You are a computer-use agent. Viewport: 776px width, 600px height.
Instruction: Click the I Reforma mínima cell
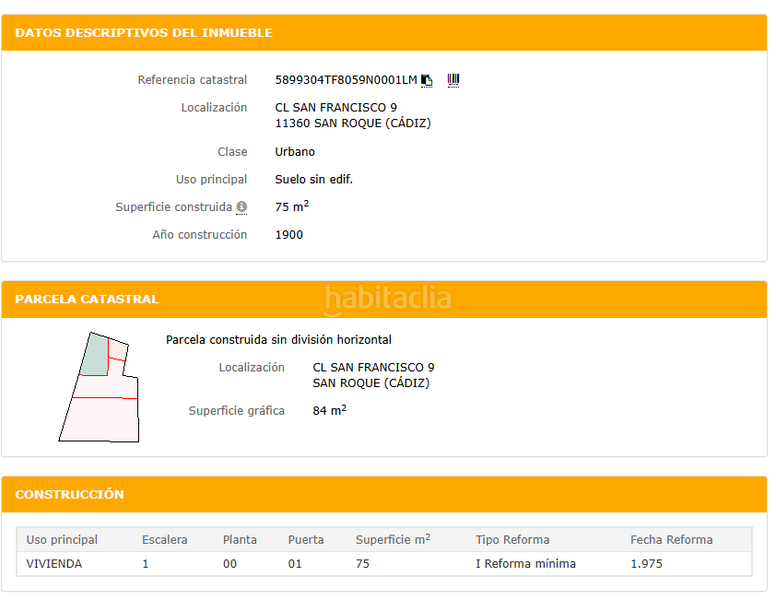tap(525, 564)
